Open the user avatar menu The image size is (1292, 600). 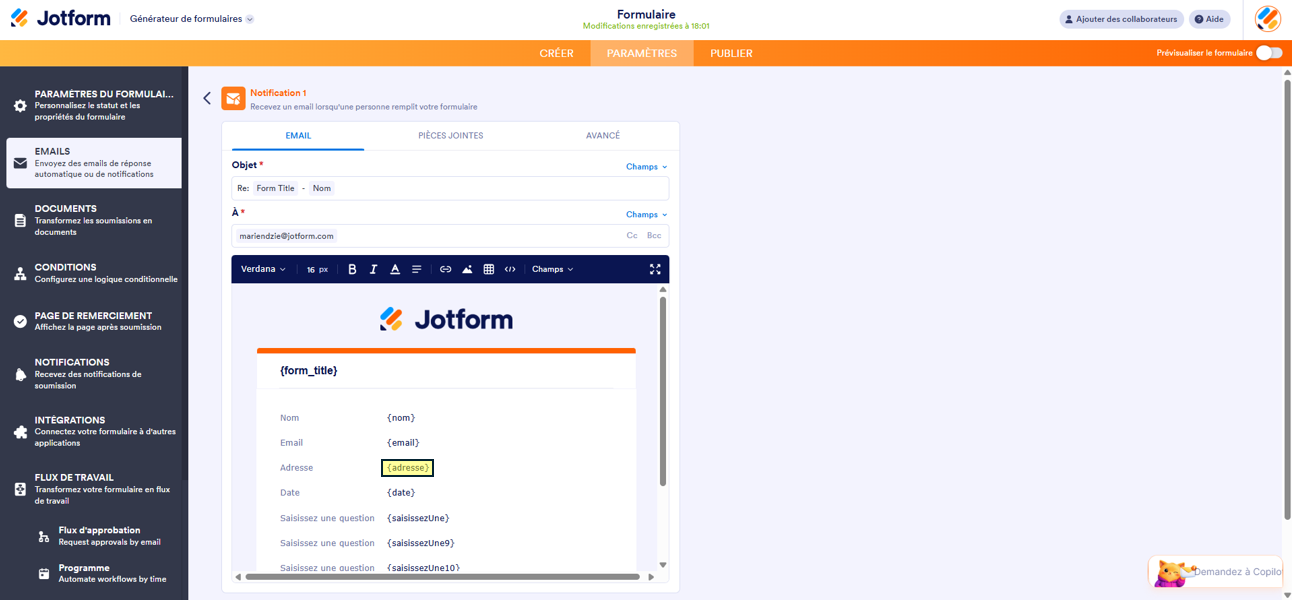1268,18
